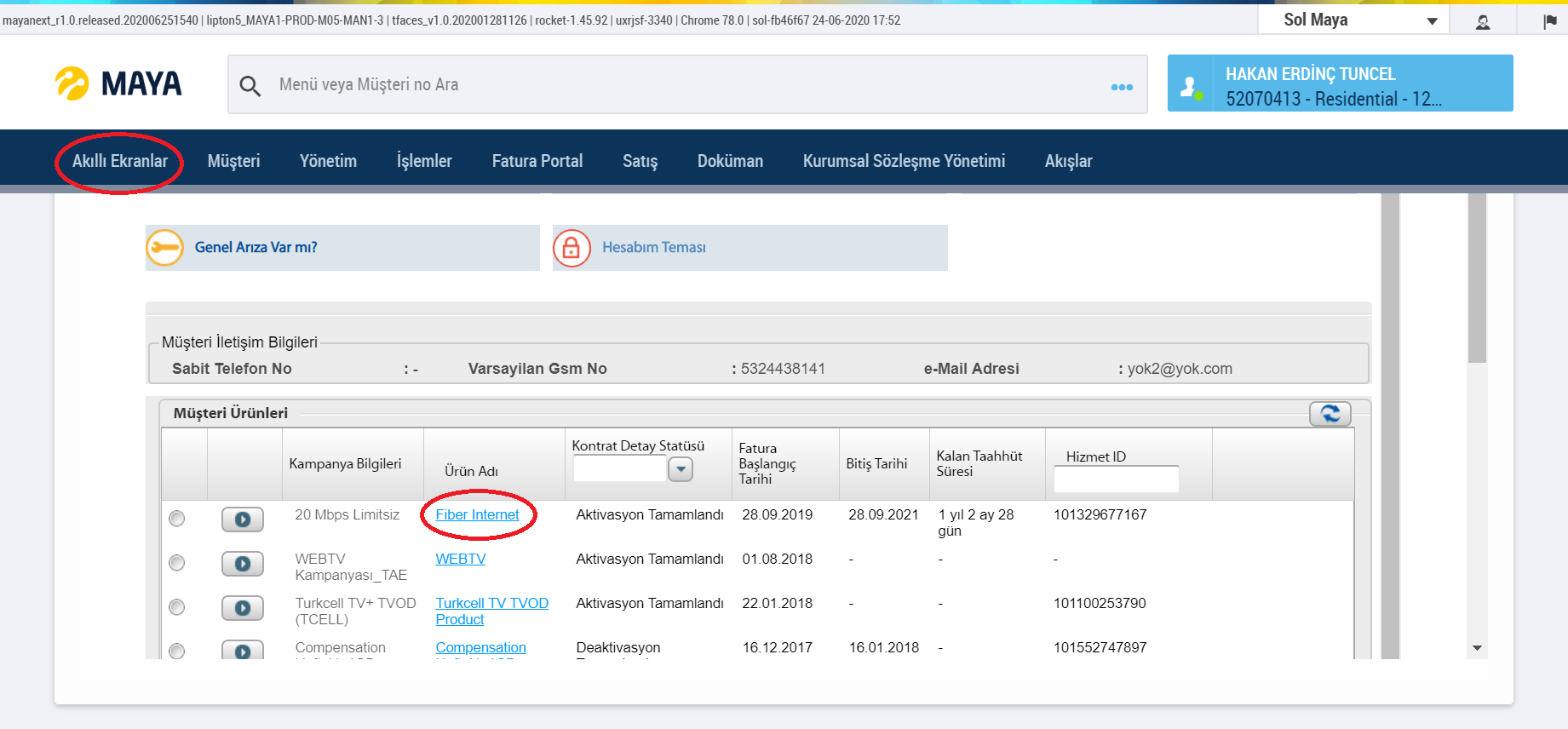Click the 20 Mbps Limitsiz campaign text

347,515
